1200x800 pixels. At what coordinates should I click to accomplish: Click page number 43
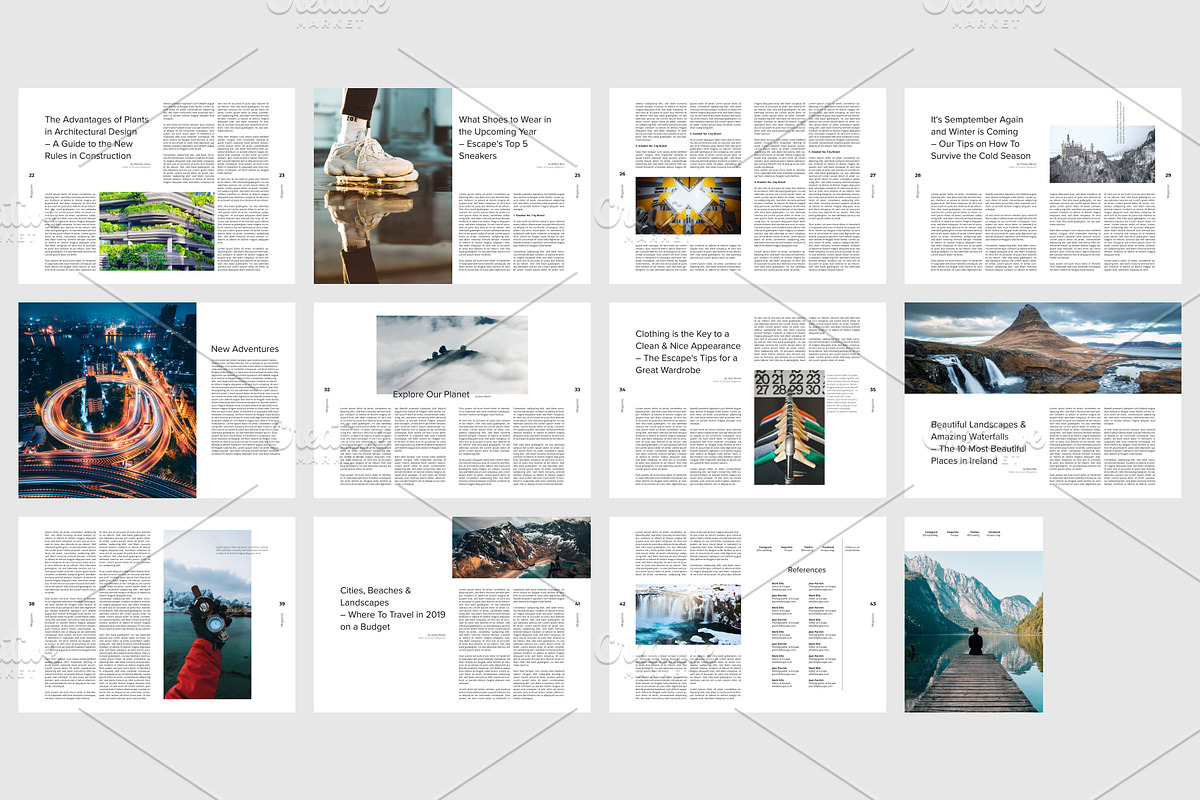point(873,604)
